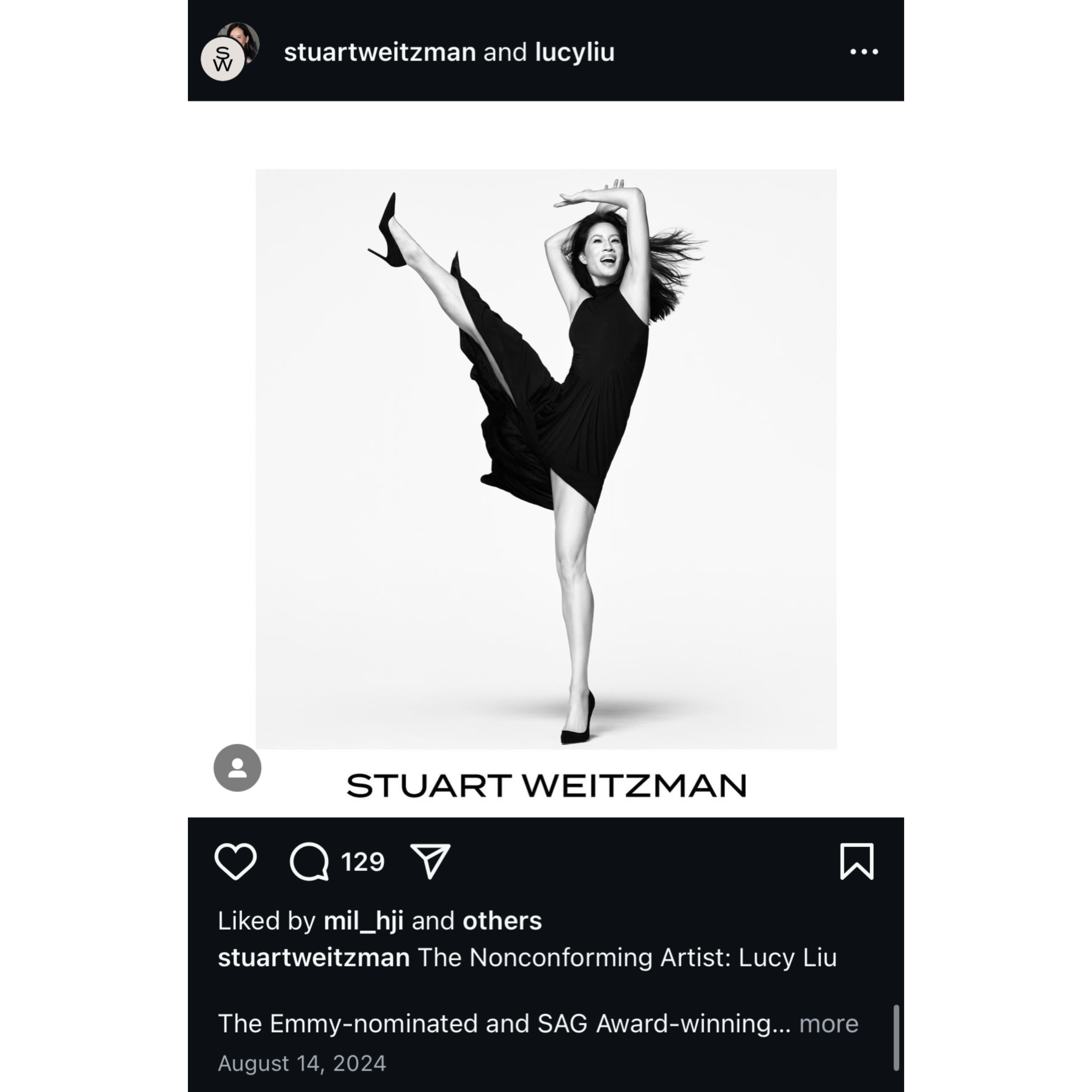This screenshot has width=1092, height=1092.
Task: Click the August 14, 2024 timestamp
Action: [x=302, y=1063]
